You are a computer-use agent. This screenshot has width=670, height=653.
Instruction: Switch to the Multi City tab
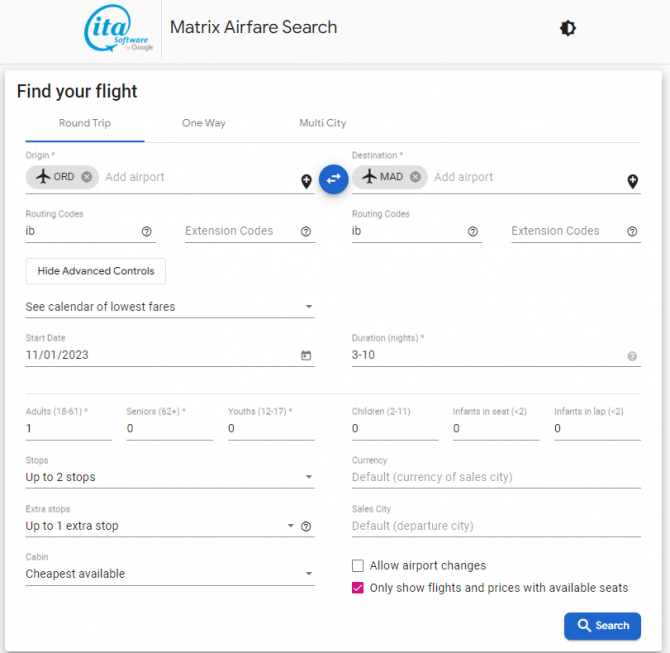click(322, 123)
